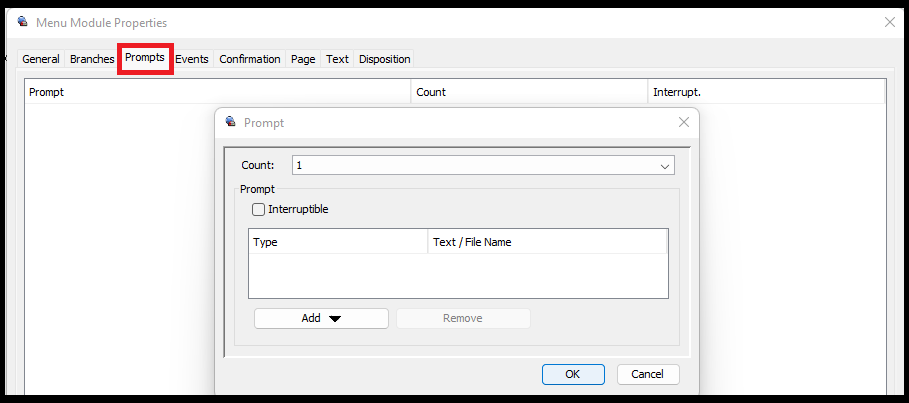Screen dimensions: 909x403
Task: Enable the Interruptible checkbox
Action: [259, 209]
